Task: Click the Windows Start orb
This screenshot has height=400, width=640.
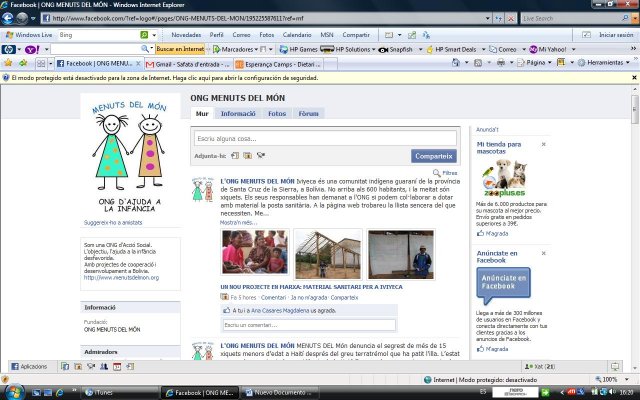Action: tap(10, 392)
